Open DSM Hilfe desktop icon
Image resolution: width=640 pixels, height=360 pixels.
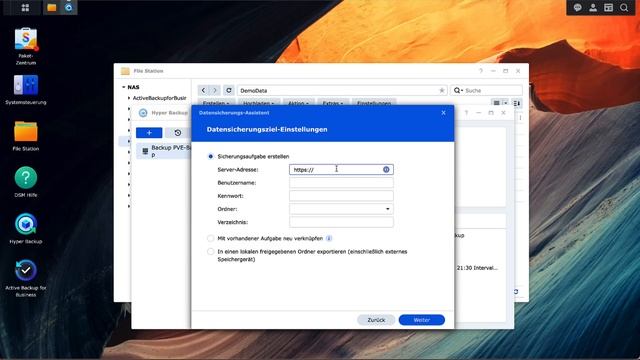click(x=26, y=182)
